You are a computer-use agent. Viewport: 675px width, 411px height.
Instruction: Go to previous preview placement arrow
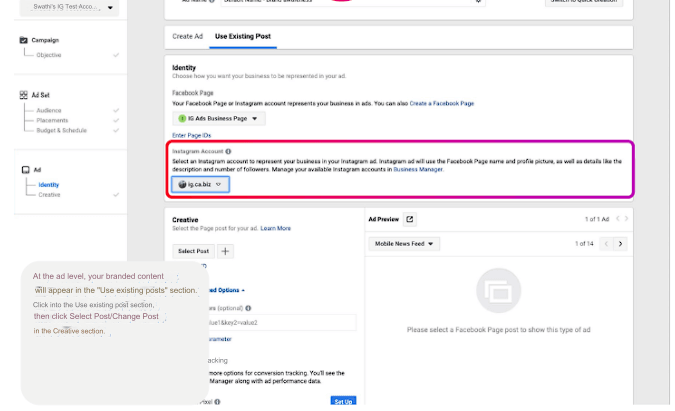(x=607, y=244)
